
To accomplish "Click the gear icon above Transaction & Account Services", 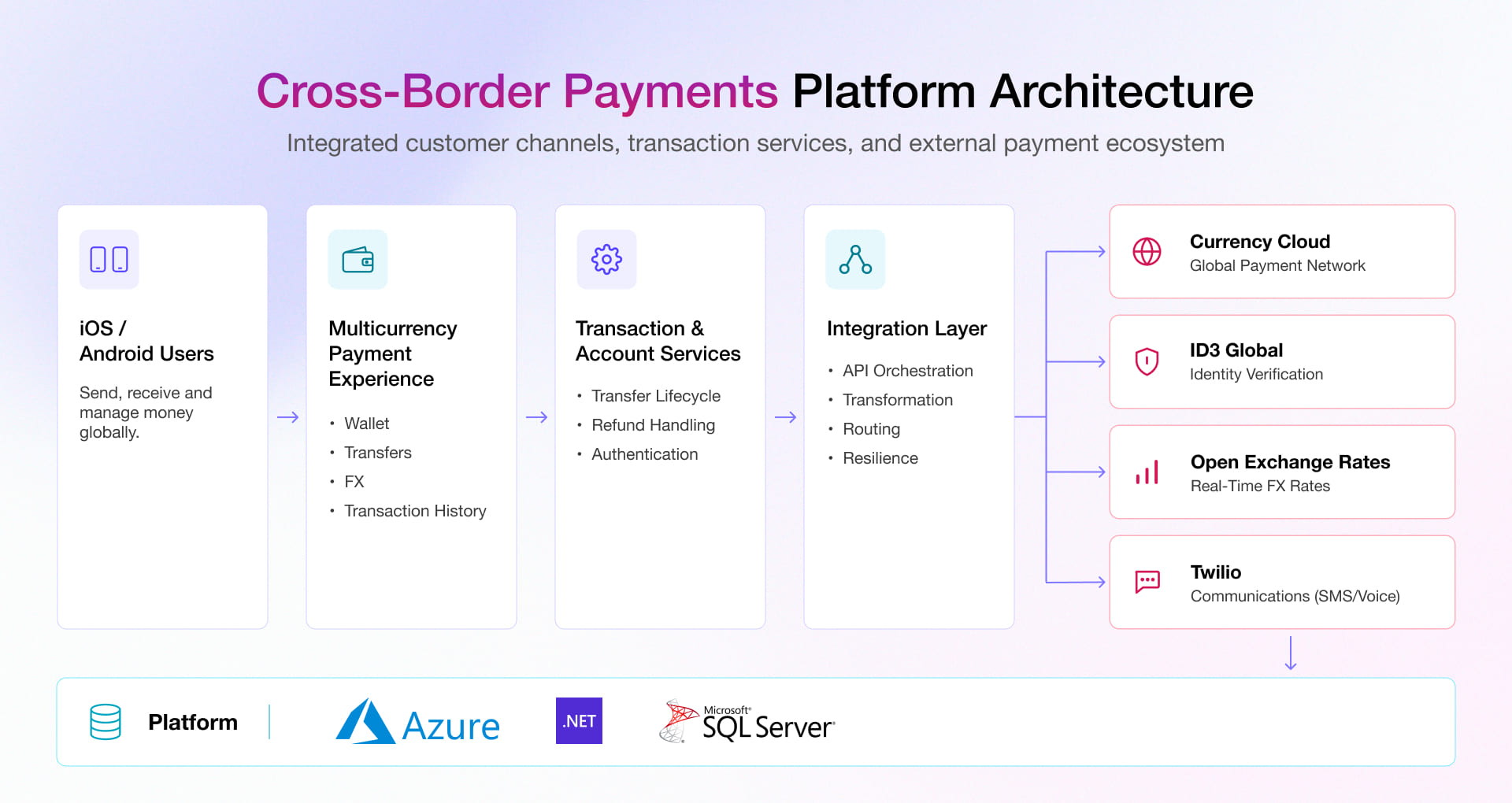I will point(606,259).
